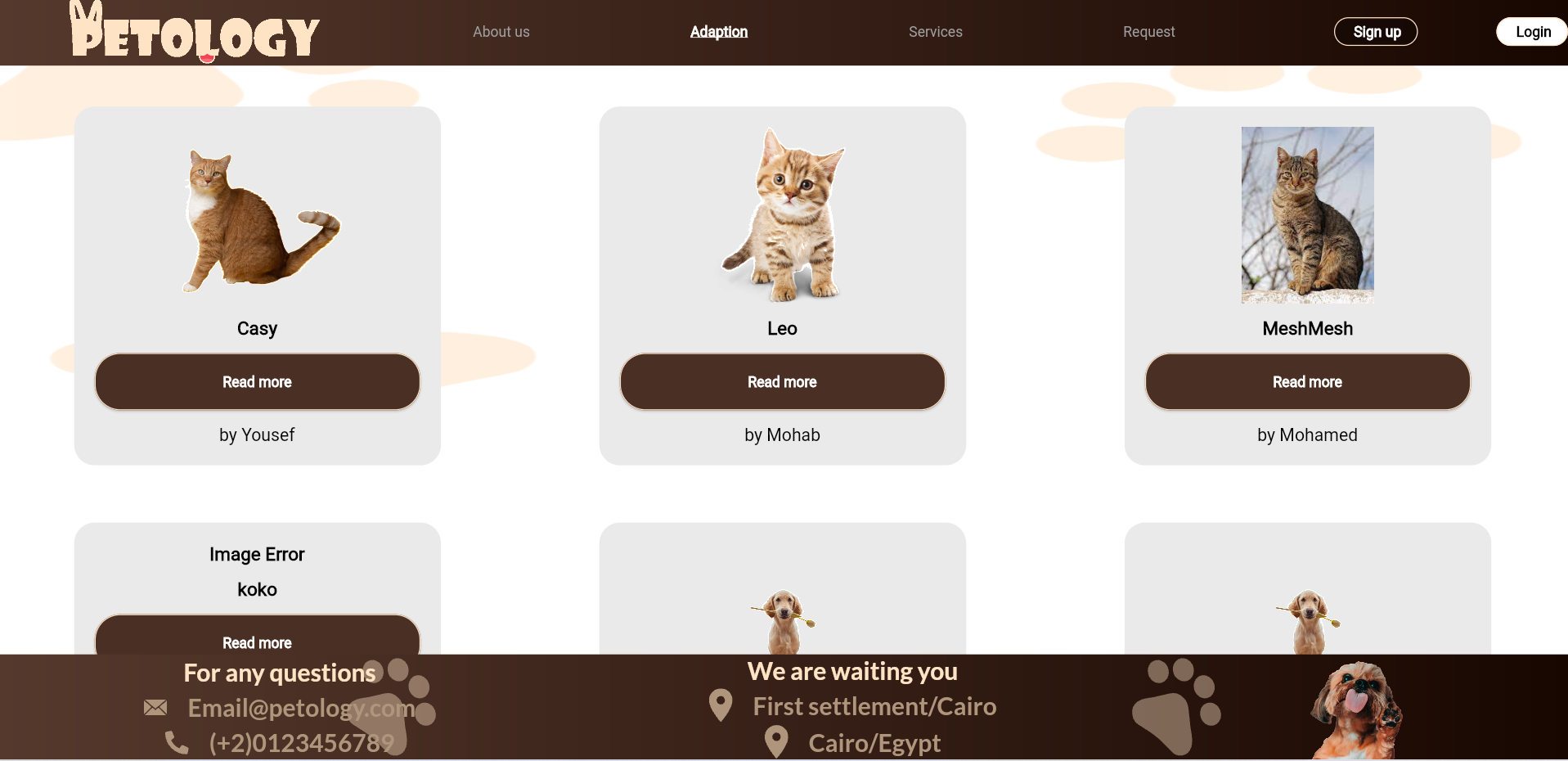Image resolution: width=1568 pixels, height=761 pixels.
Task: Select the Adaption nav item
Action: click(x=719, y=32)
